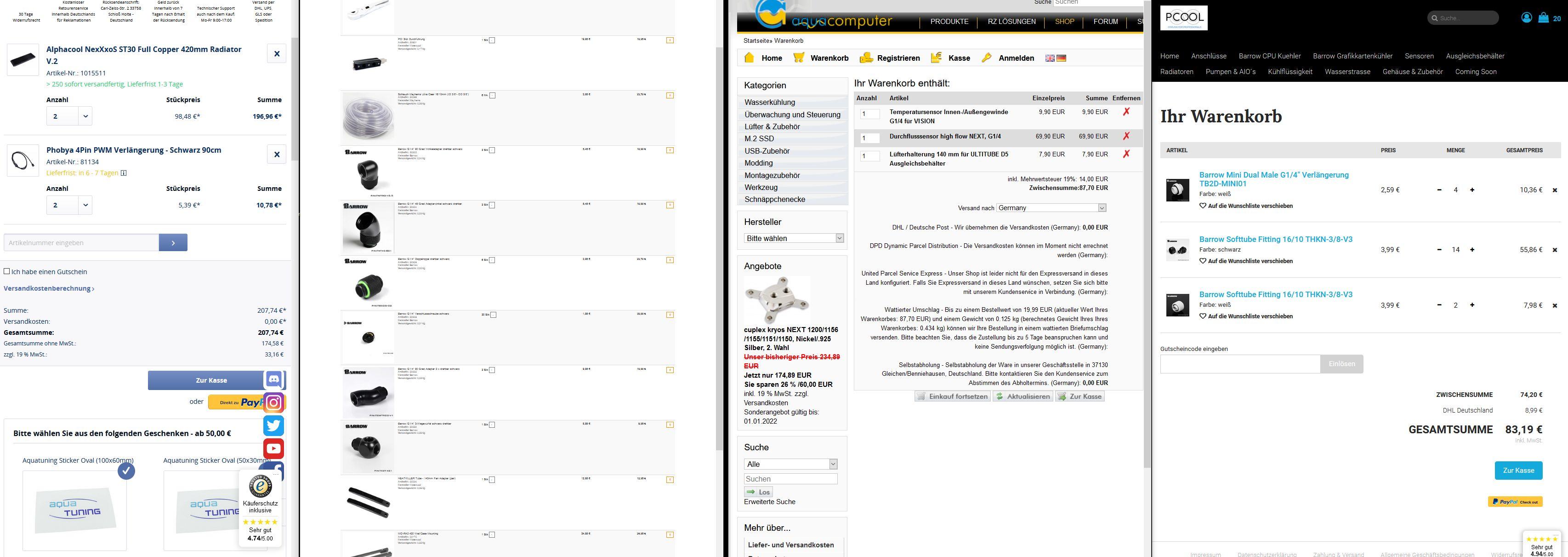
Task: Decrease quantity of white Barrow Softtube Fitting
Action: pyautogui.click(x=1439, y=304)
